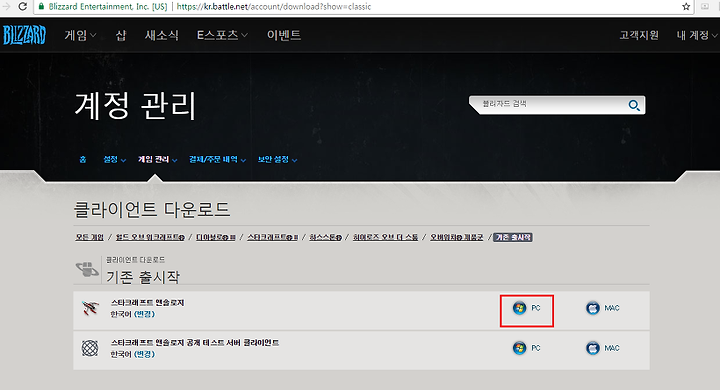The height and width of the screenshot is (390, 720).
Task: Go to the 샵 page
Action: tap(121, 35)
